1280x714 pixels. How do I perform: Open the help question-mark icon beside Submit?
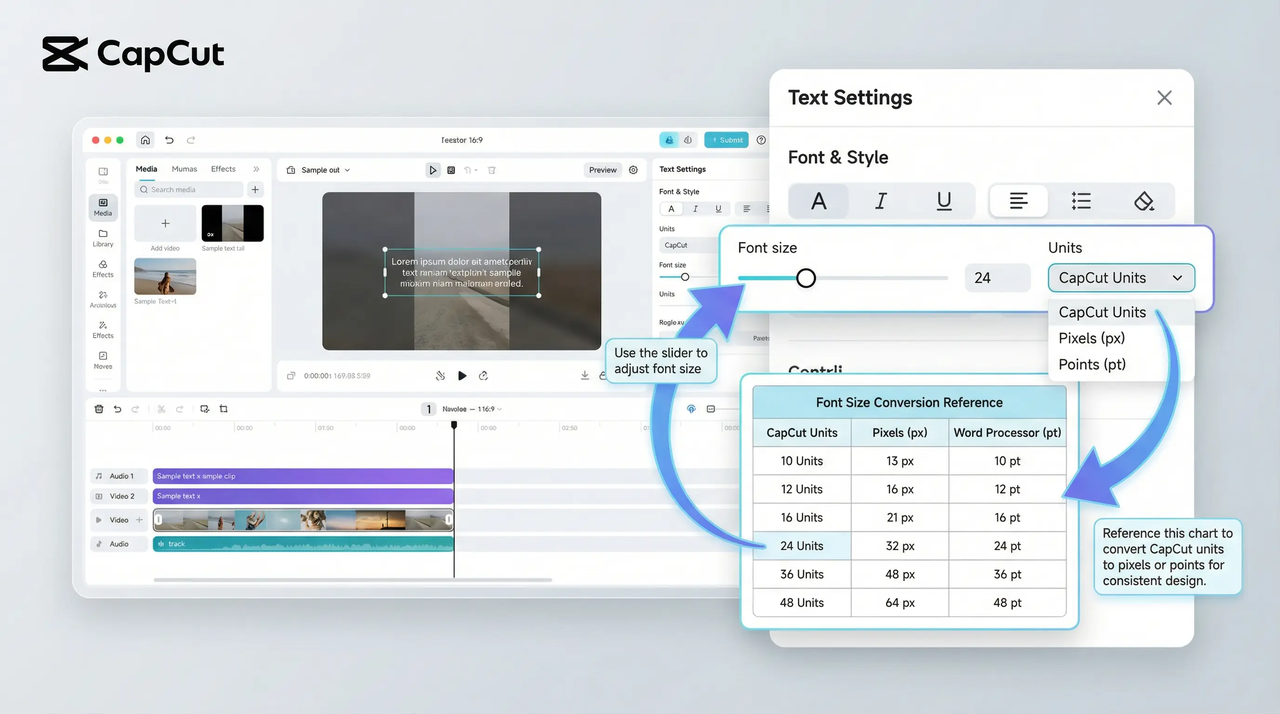point(761,140)
